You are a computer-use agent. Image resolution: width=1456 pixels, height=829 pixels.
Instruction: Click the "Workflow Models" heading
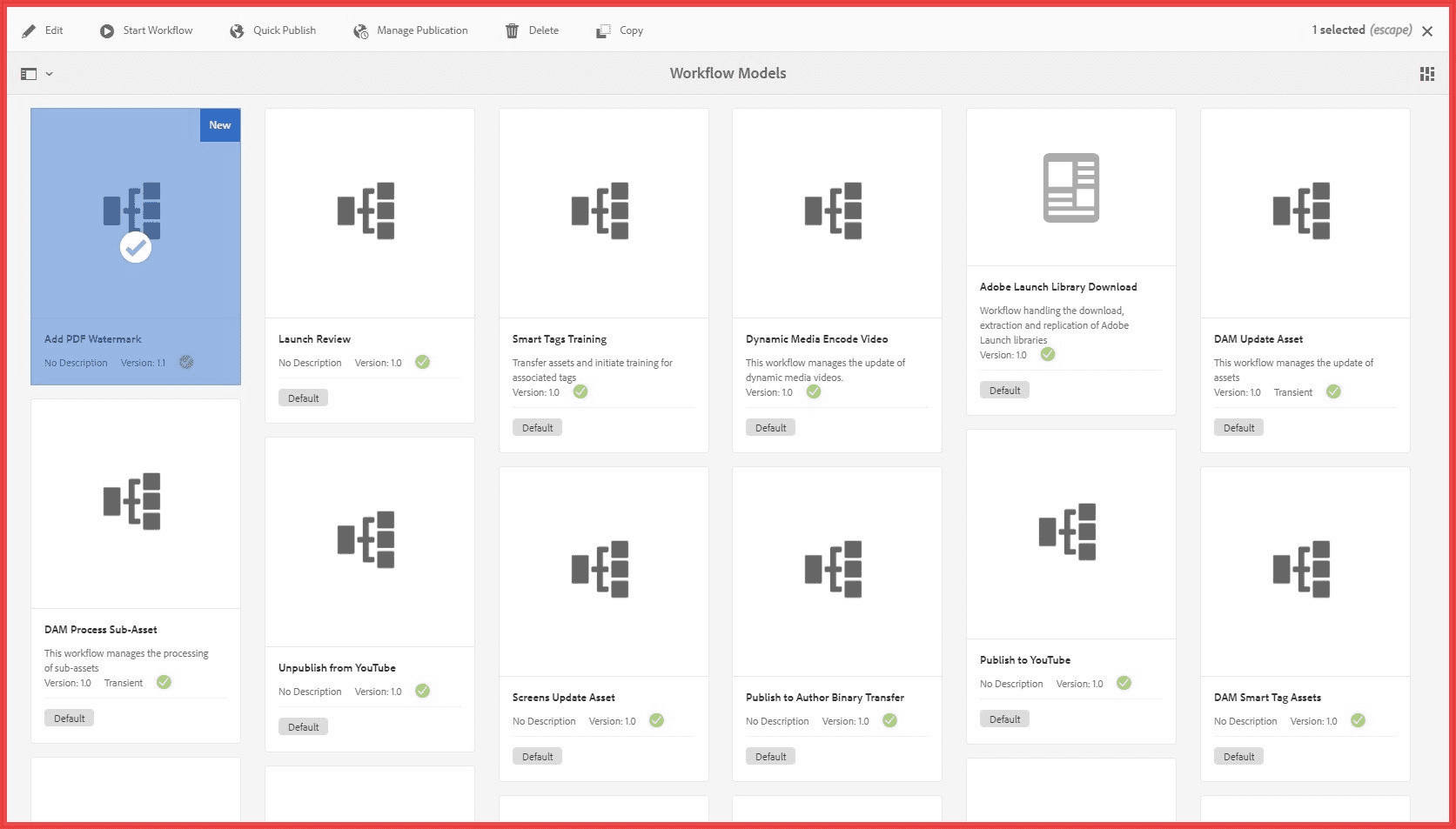pos(728,74)
